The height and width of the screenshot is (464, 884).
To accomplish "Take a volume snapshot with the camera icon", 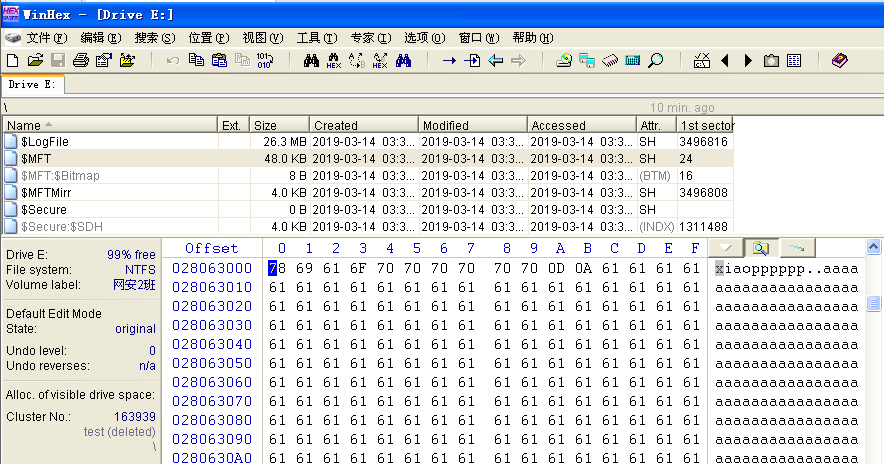I will pyautogui.click(x=771, y=60).
